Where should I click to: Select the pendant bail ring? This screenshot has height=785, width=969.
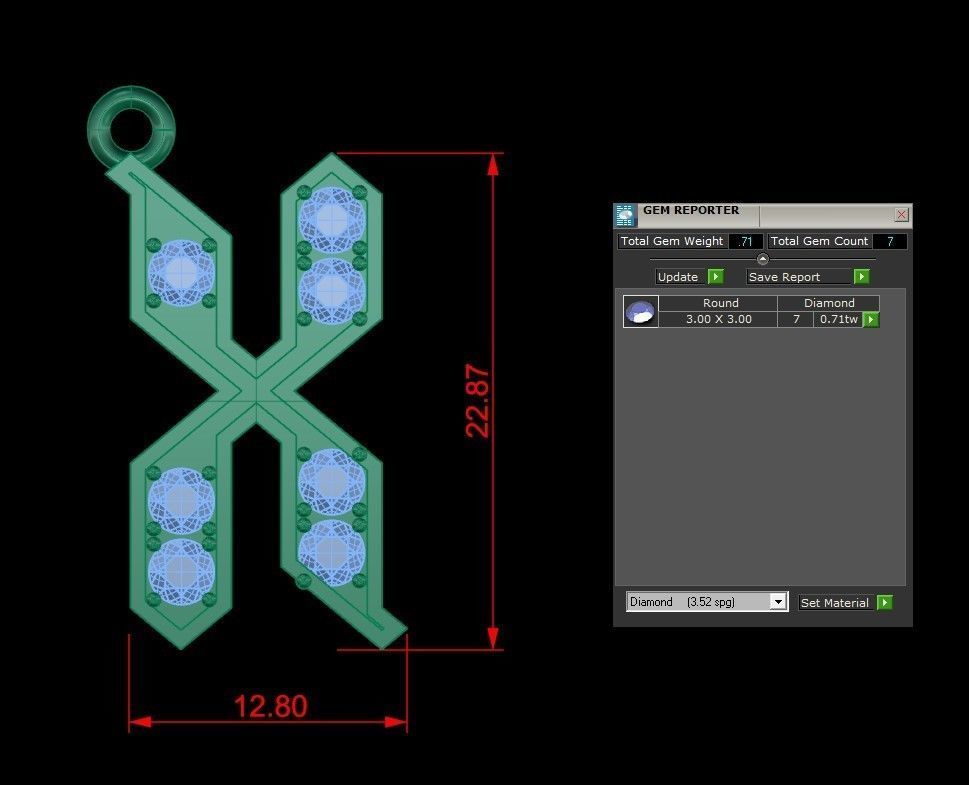131,129
